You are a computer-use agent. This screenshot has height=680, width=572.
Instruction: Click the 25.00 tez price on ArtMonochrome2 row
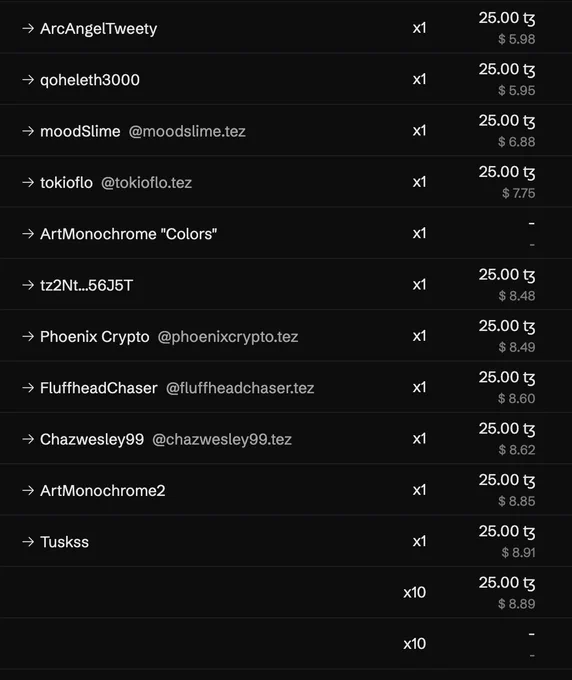pos(507,480)
